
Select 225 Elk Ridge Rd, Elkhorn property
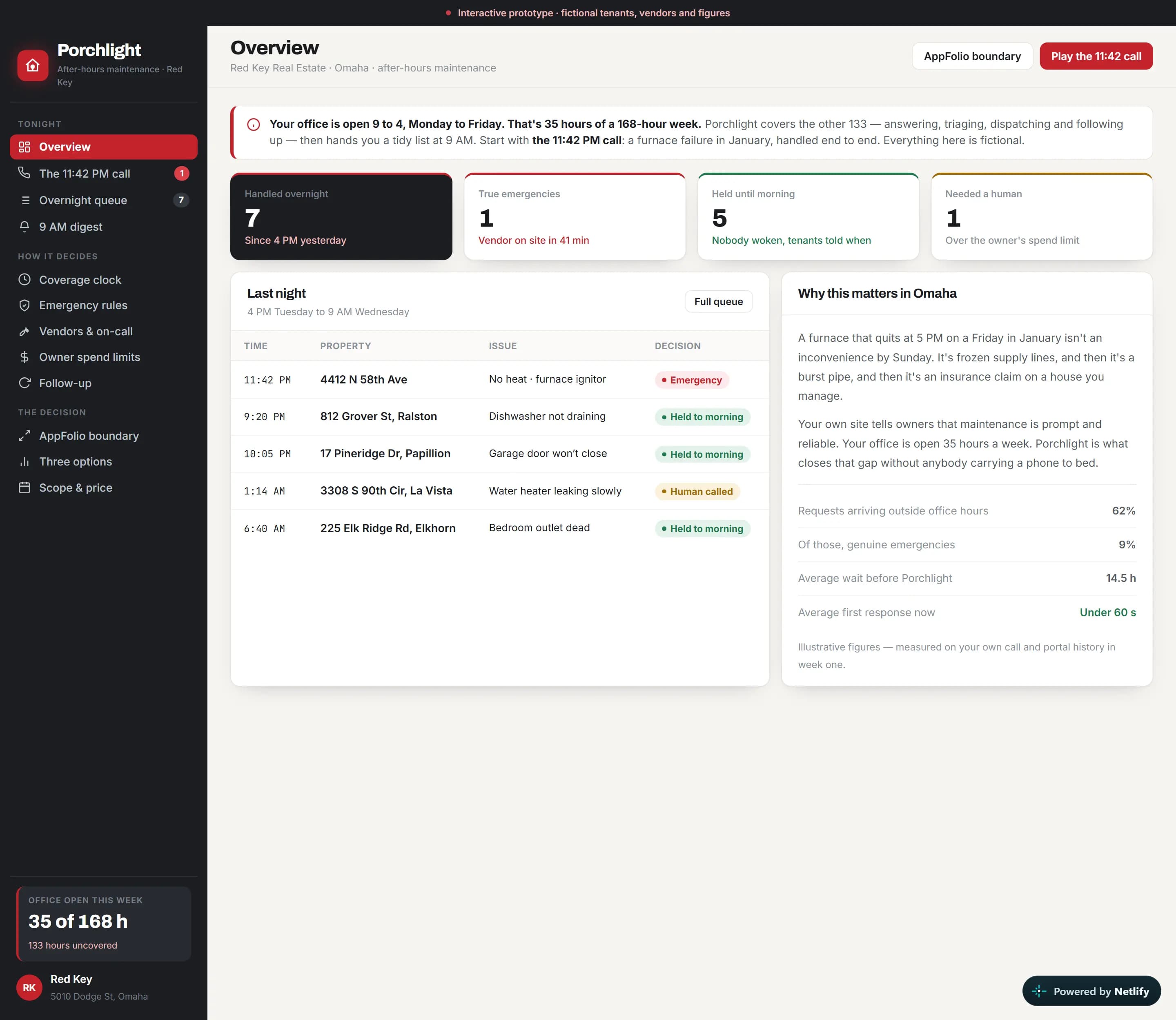pyautogui.click(x=388, y=528)
